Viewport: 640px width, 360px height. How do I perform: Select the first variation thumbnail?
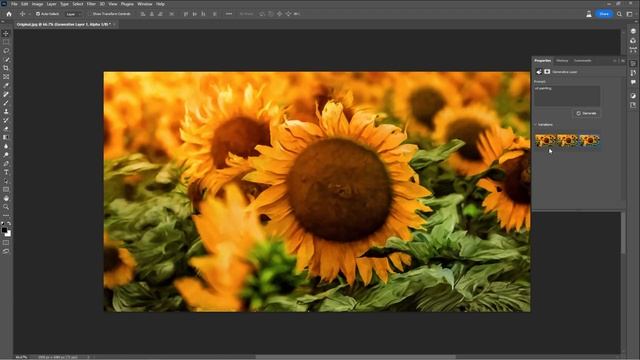[545, 140]
